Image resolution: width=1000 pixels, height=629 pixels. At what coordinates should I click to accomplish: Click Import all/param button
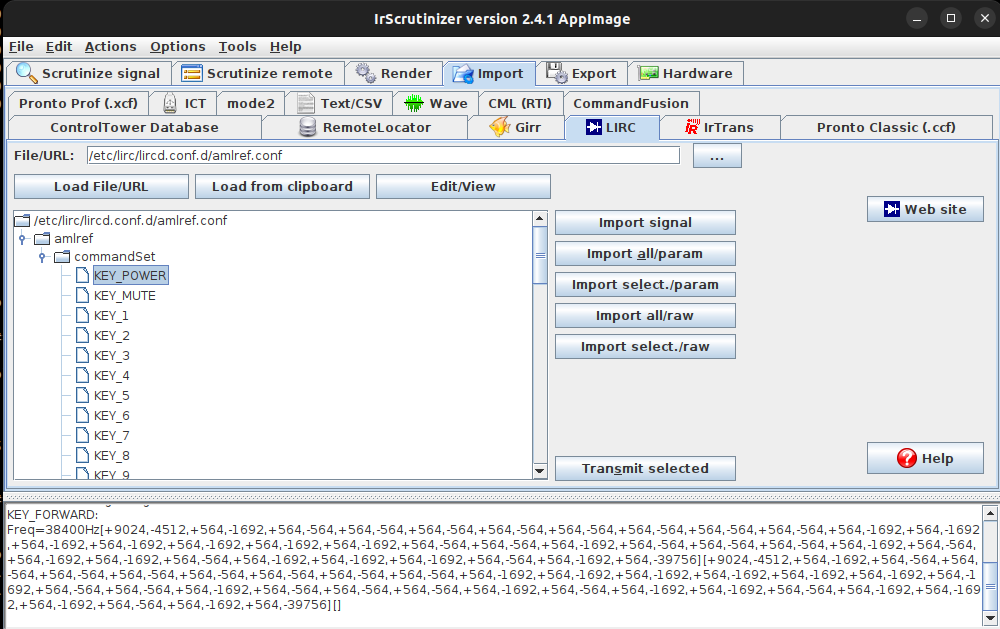(x=645, y=254)
